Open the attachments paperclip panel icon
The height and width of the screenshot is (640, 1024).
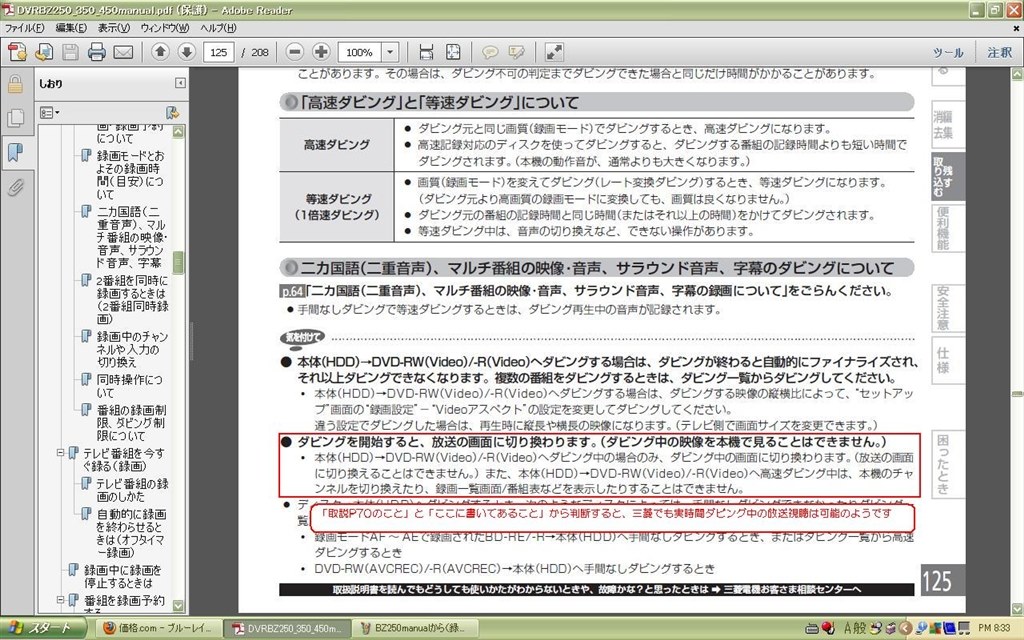[x=15, y=187]
